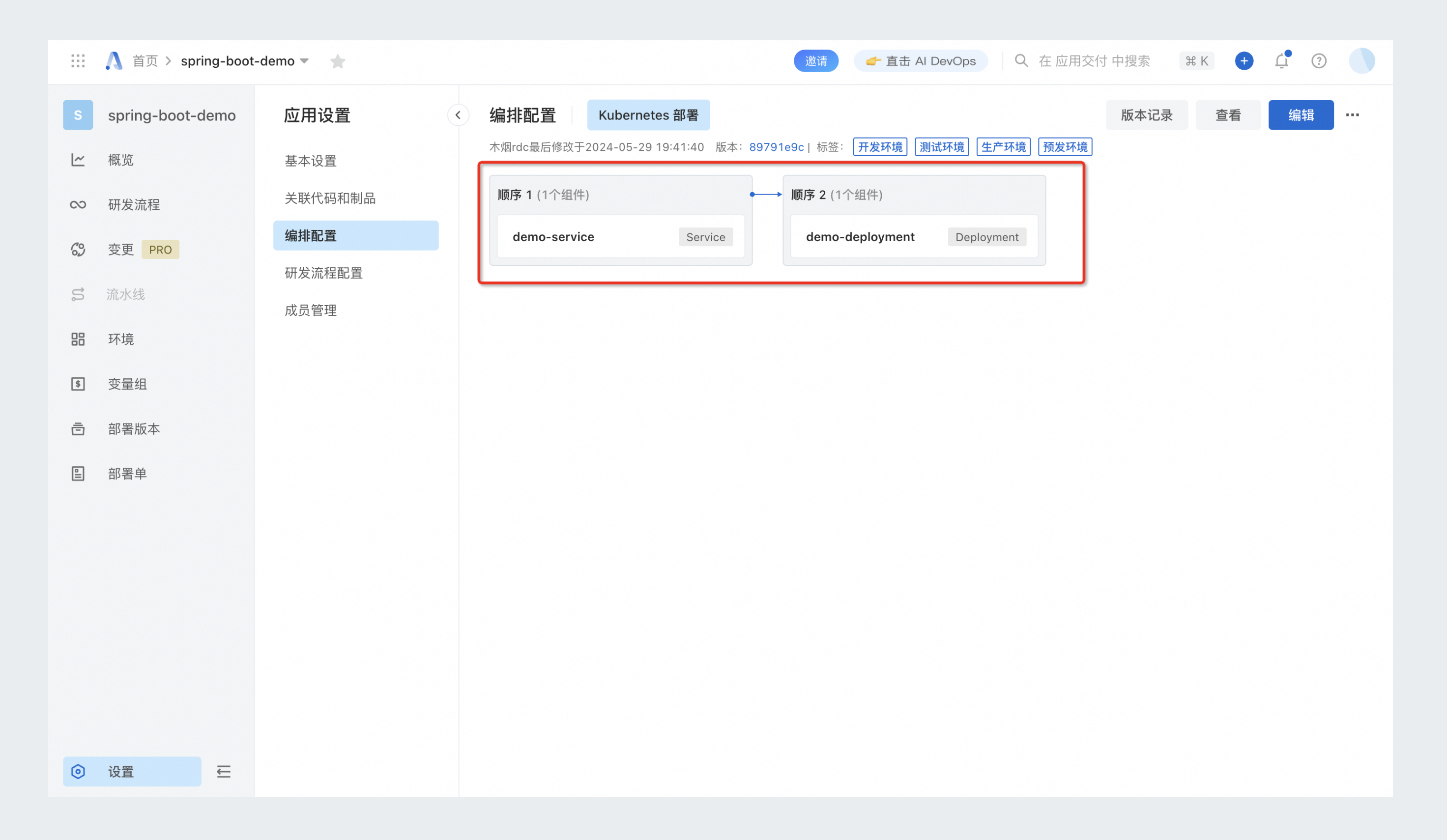Click the version hash 89791e9c link
1447x840 pixels.
(x=776, y=147)
